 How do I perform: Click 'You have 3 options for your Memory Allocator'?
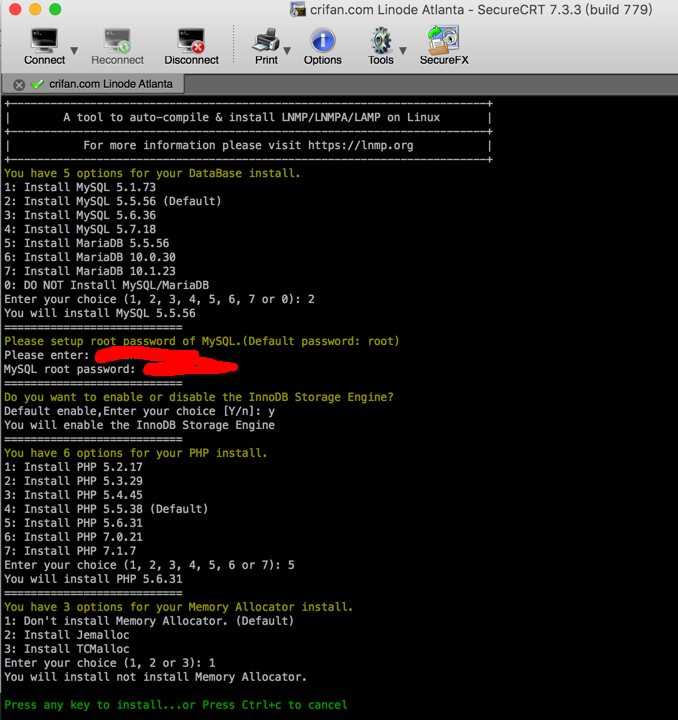pos(179,607)
